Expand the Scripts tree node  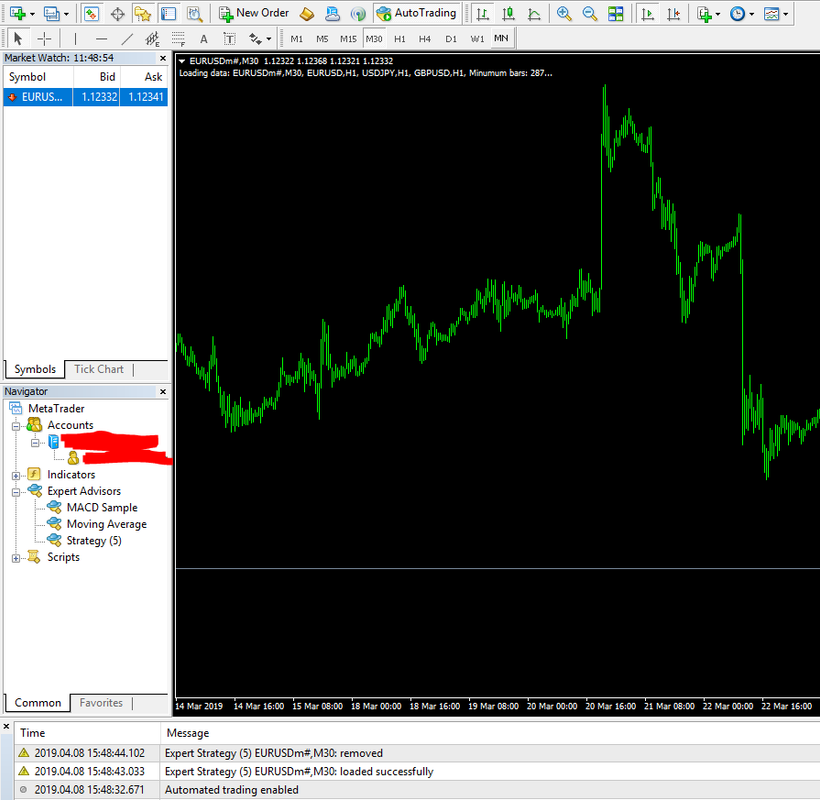16,558
